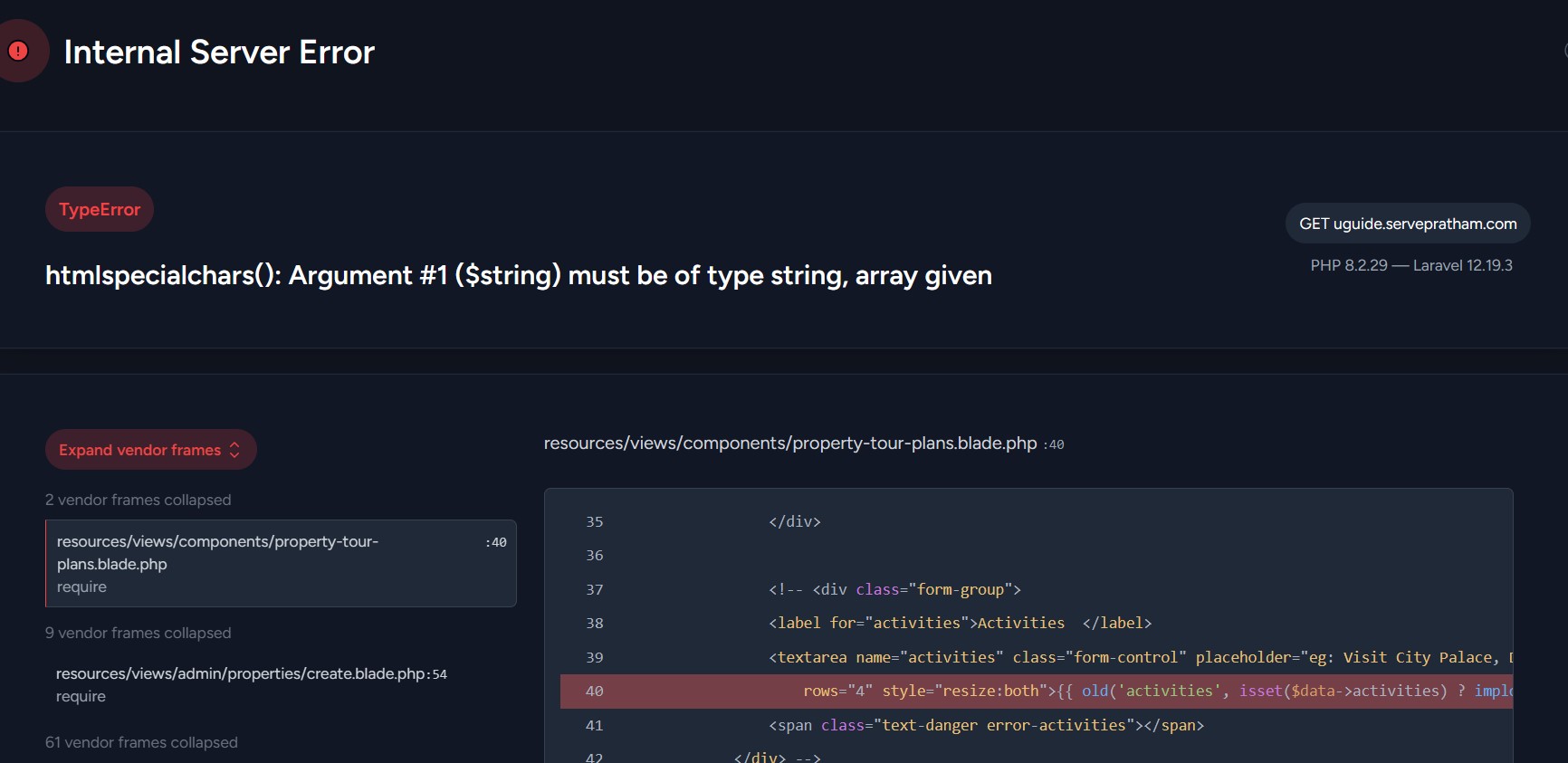Screen dimensions: 1568x763
Task: Click the label code on line 38
Action: point(960,624)
